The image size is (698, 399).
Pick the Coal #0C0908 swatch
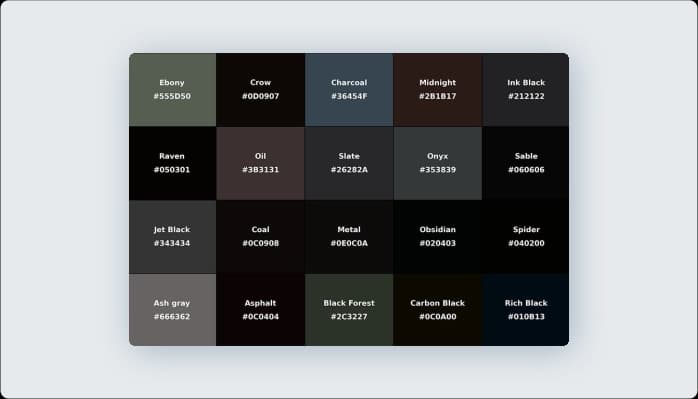coord(260,236)
